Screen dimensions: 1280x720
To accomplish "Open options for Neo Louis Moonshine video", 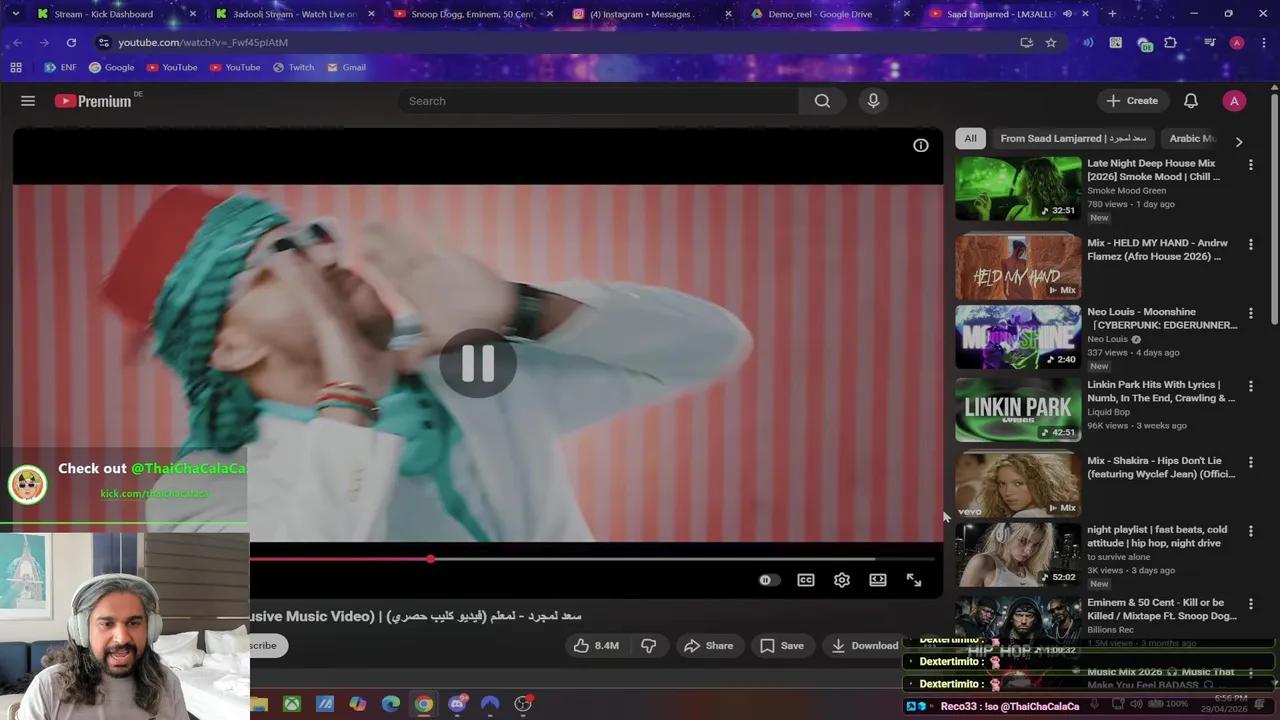I will (x=1250, y=313).
